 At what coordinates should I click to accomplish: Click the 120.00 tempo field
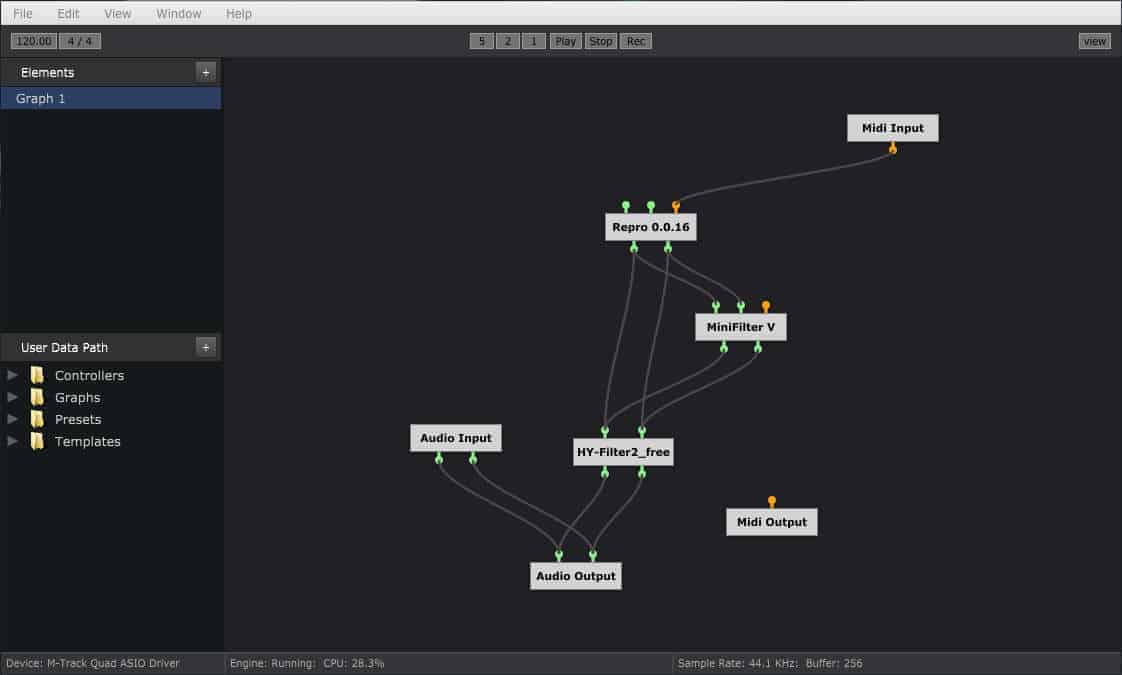33,41
